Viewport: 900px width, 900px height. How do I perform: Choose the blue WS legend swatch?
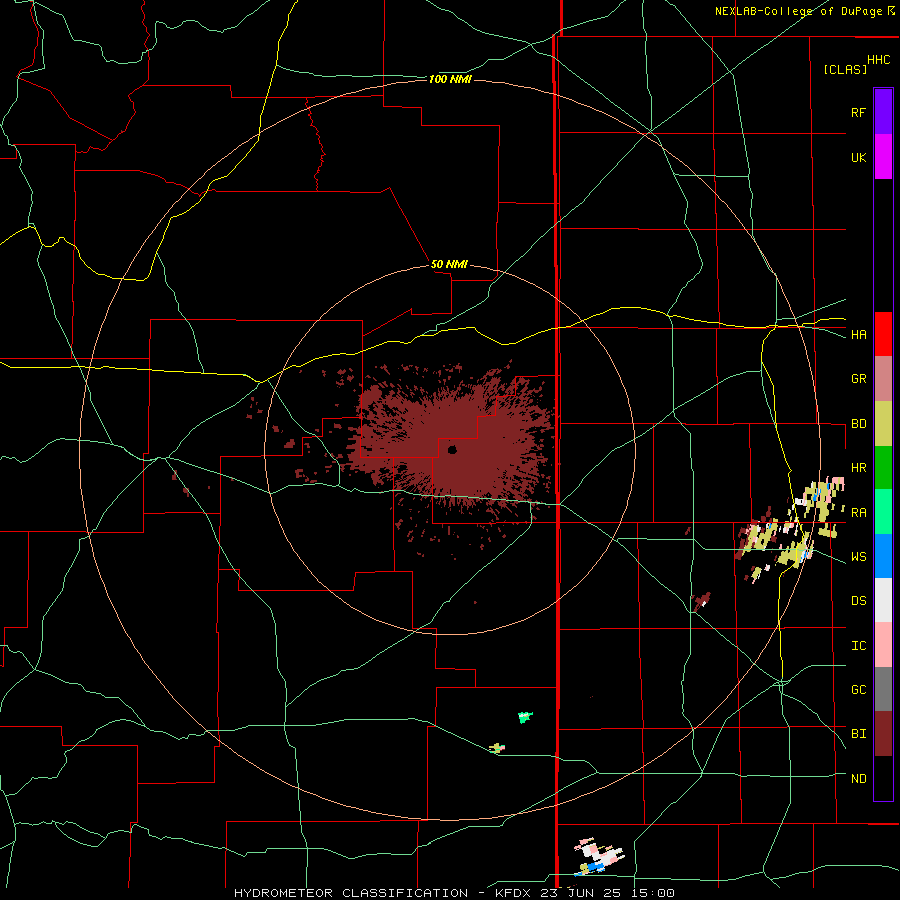(x=883, y=556)
